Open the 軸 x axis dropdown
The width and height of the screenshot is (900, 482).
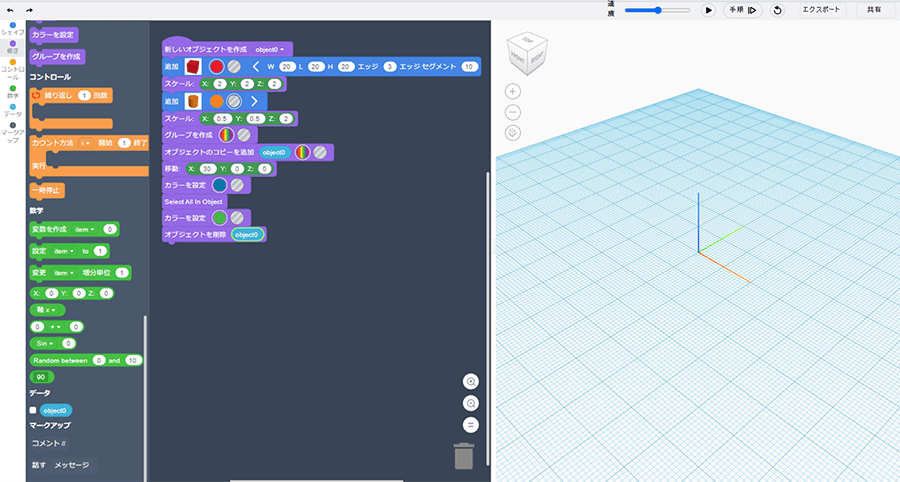coord(47,310)
